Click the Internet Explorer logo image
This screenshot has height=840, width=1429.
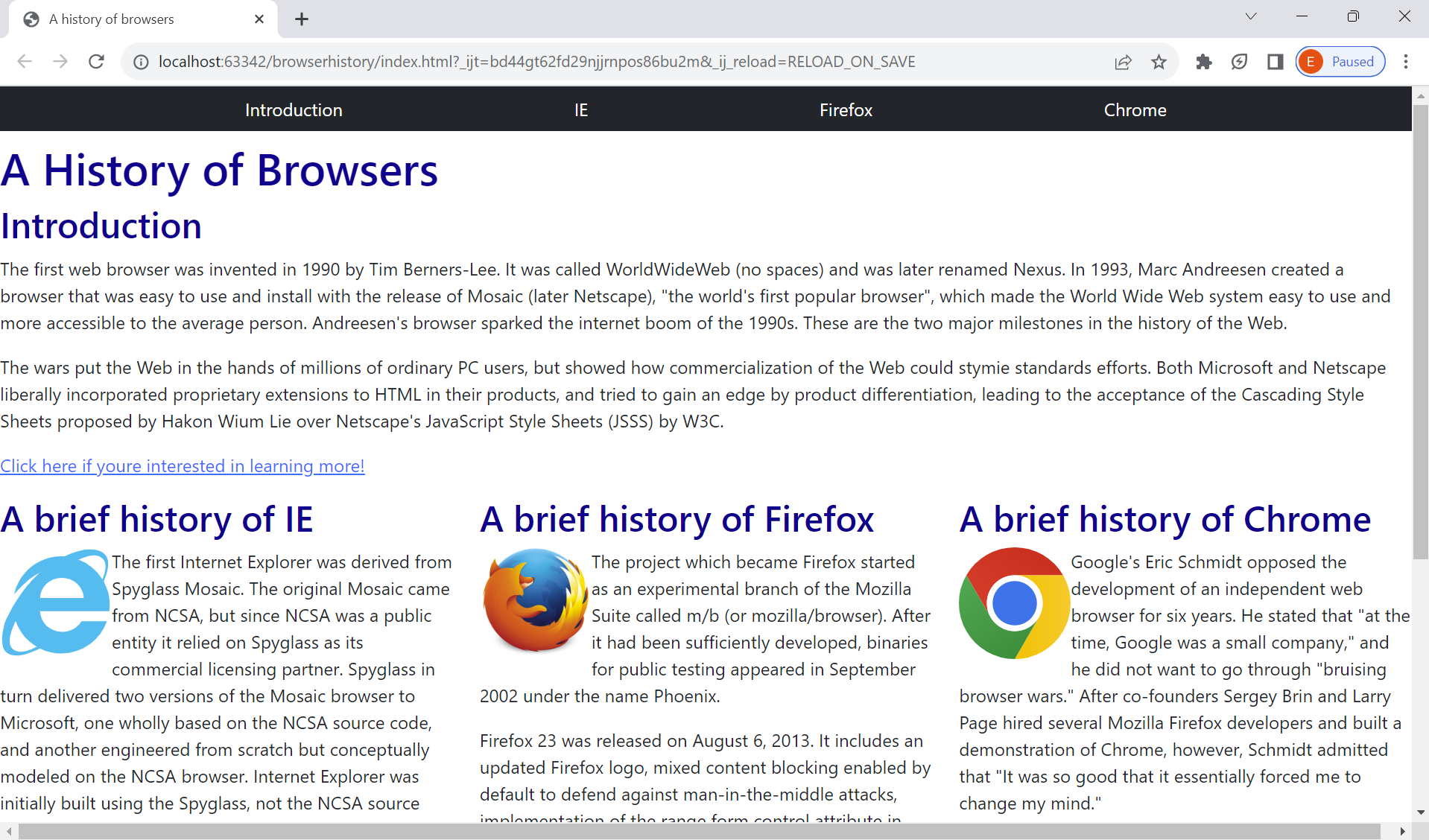(56, 602)
